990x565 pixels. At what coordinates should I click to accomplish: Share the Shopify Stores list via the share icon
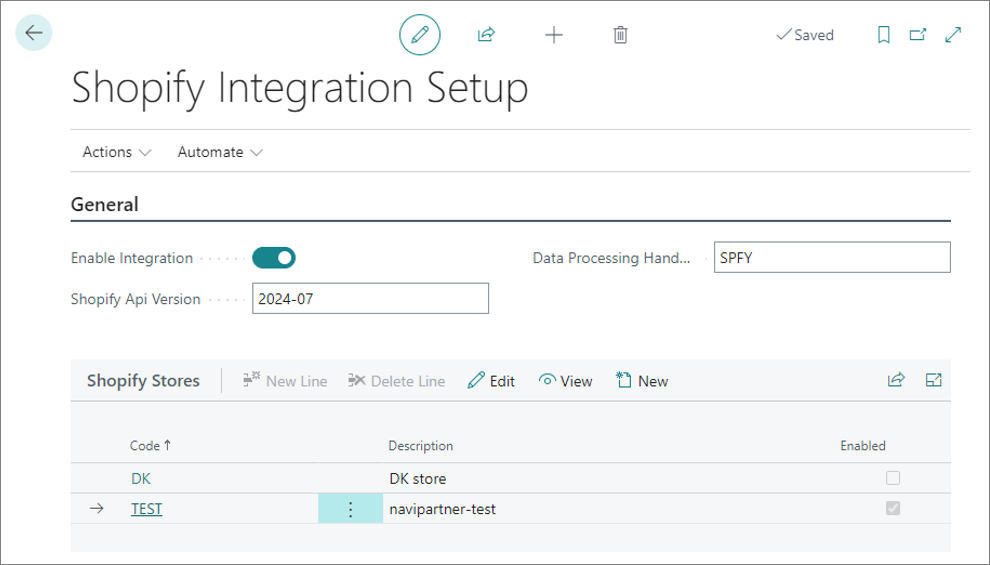[897, 380]
